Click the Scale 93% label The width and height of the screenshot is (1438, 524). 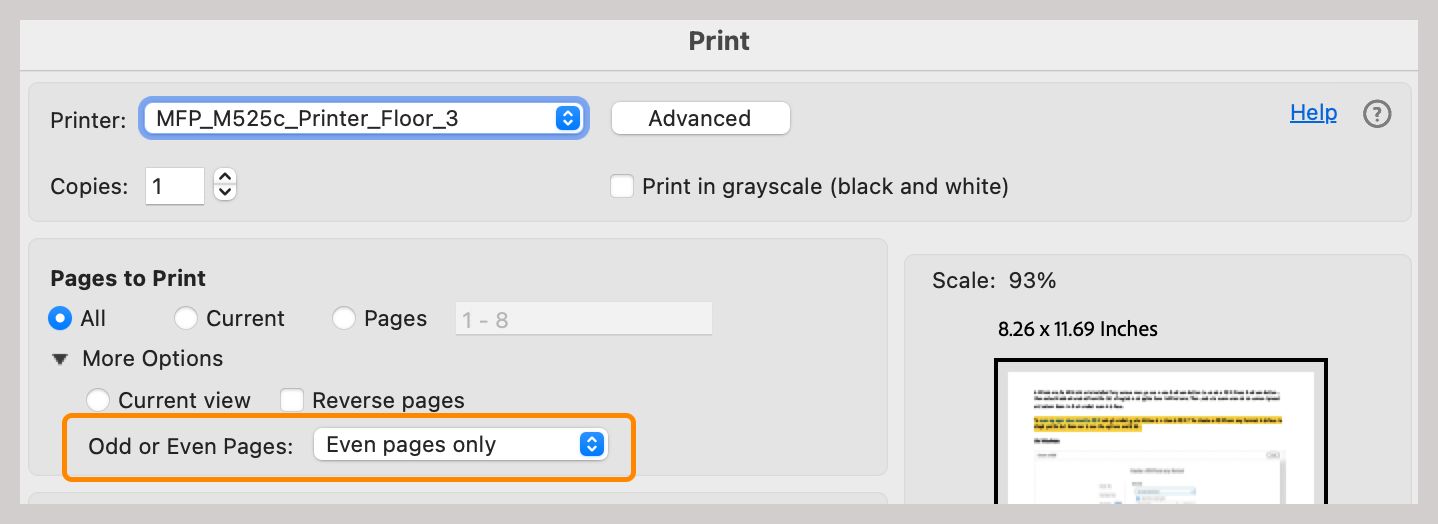[993, 281]
